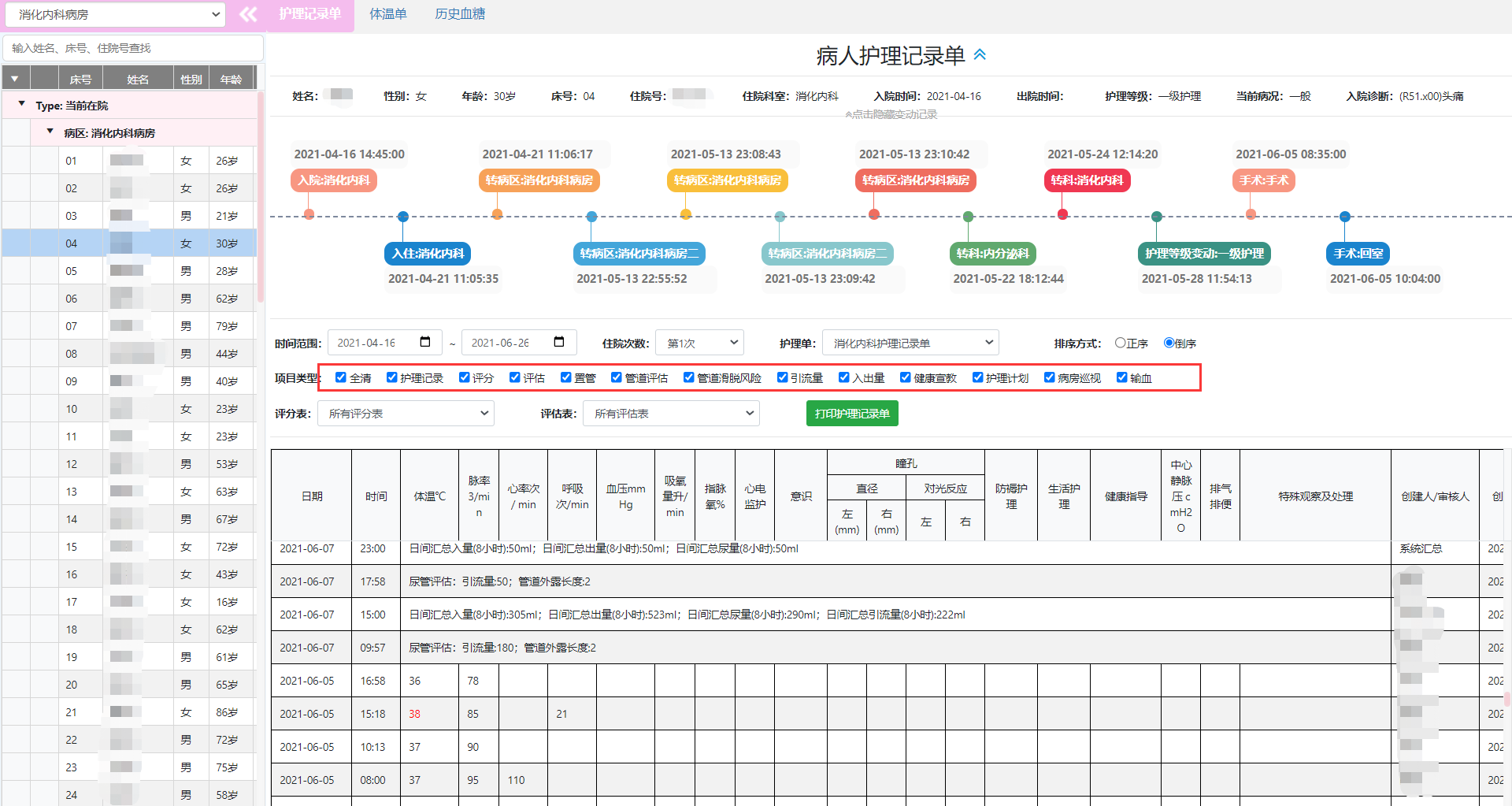Select the 正序 sort radio button
The width and height of the screenshot is (1512, 806).
pyautogui.click(x=1120, y=343)
